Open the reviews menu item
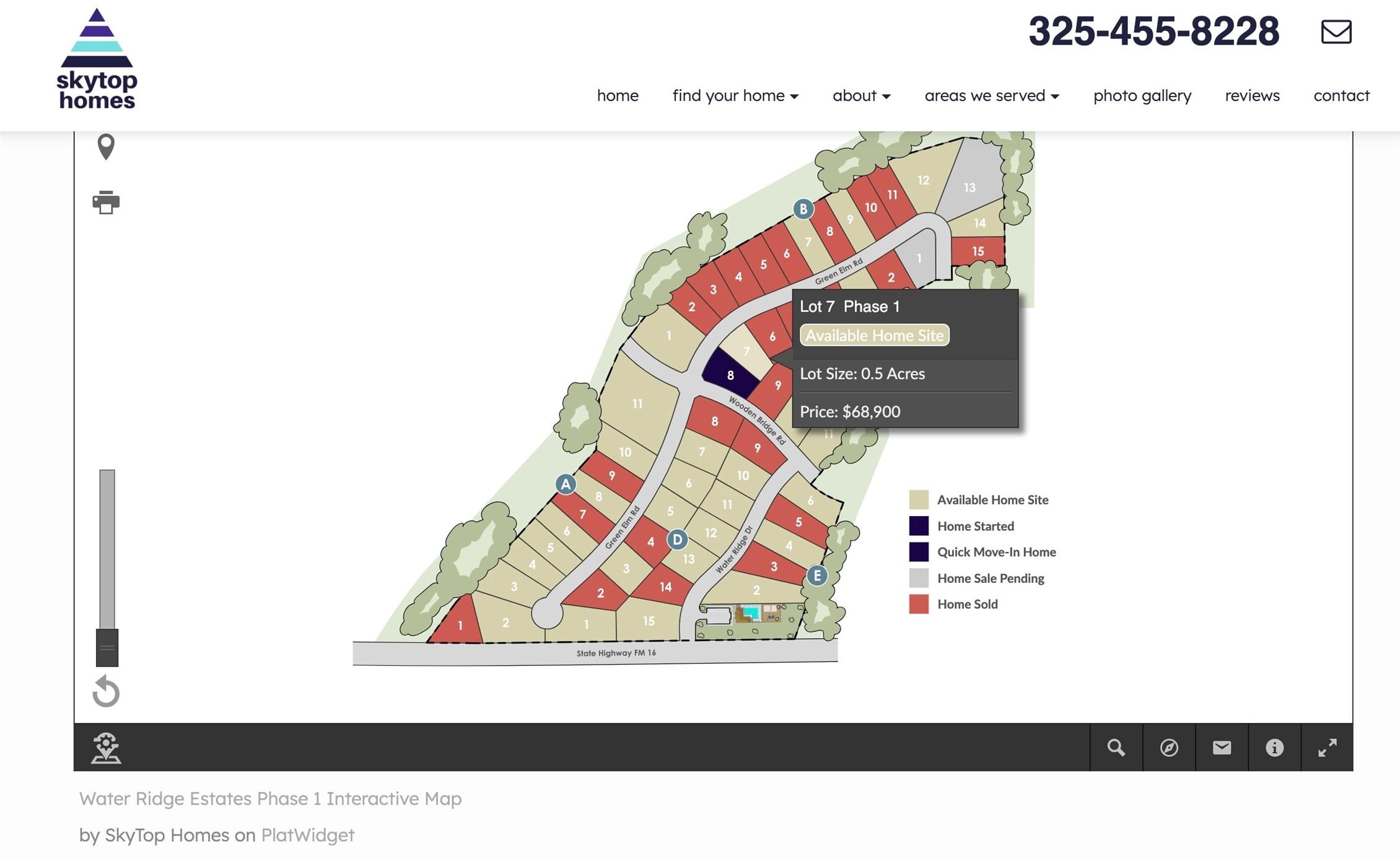The width and height of the screenshot is (1400, 861). (1252, 95)
